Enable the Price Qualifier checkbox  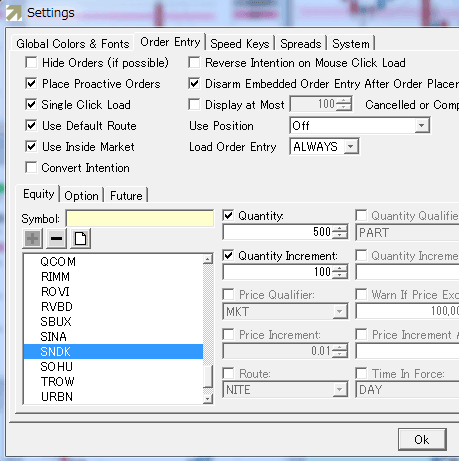click(228, 294)
